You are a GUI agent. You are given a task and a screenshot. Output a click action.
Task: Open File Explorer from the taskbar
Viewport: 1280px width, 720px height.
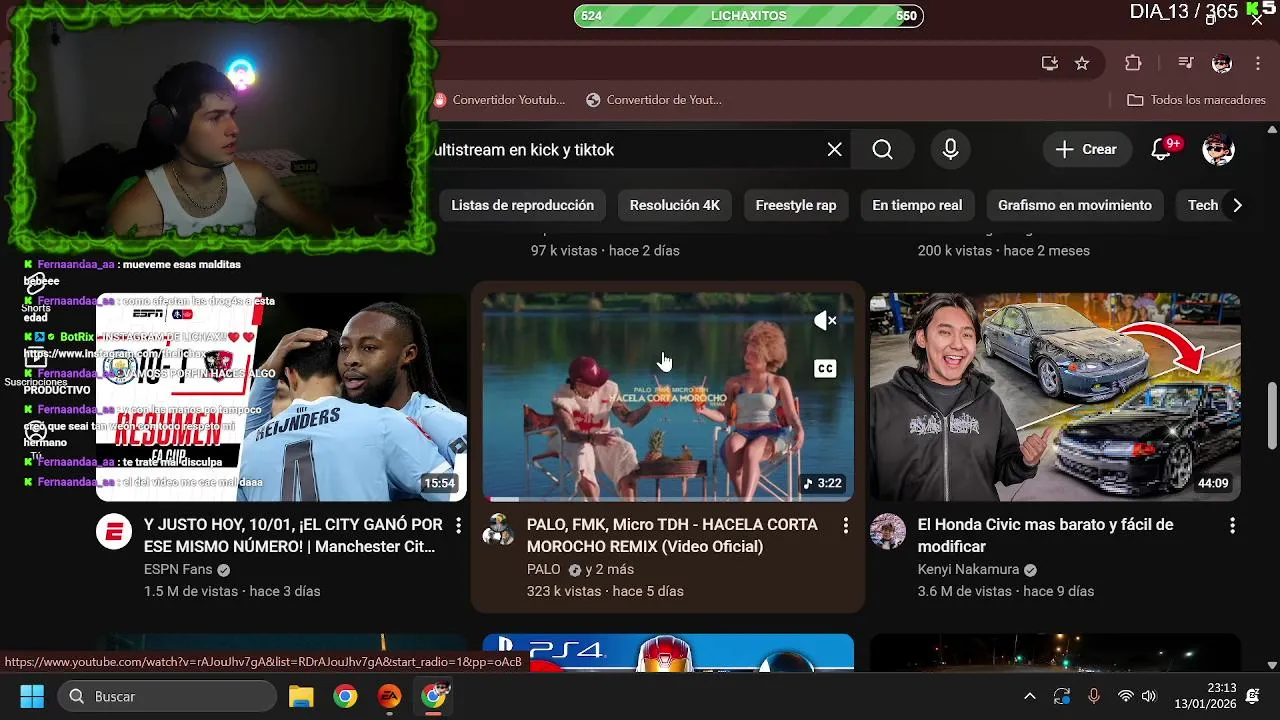tap(301, 696)
